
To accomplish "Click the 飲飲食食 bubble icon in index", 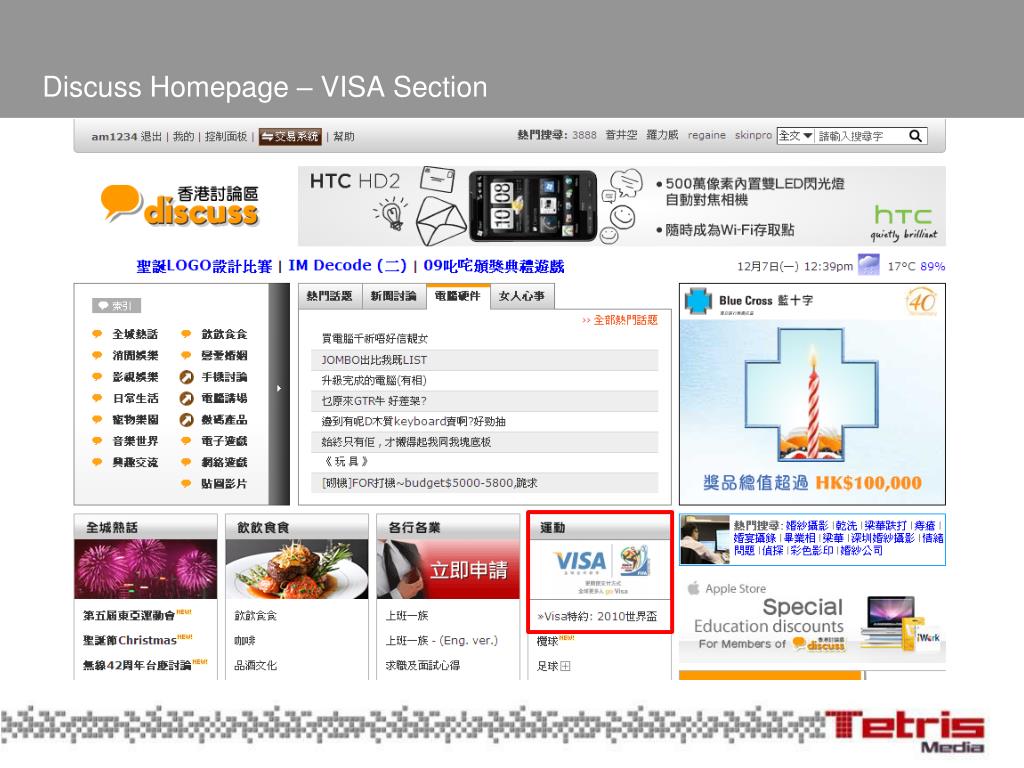I will pos(186,334).
